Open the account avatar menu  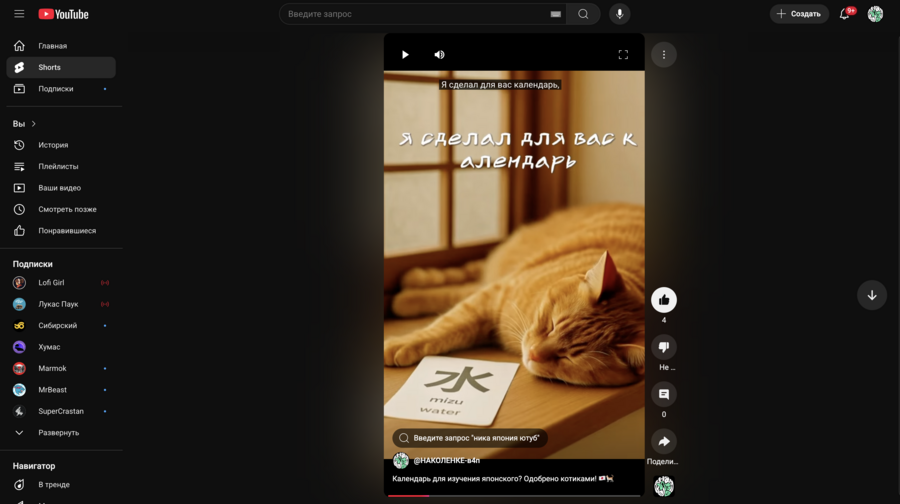875,14
